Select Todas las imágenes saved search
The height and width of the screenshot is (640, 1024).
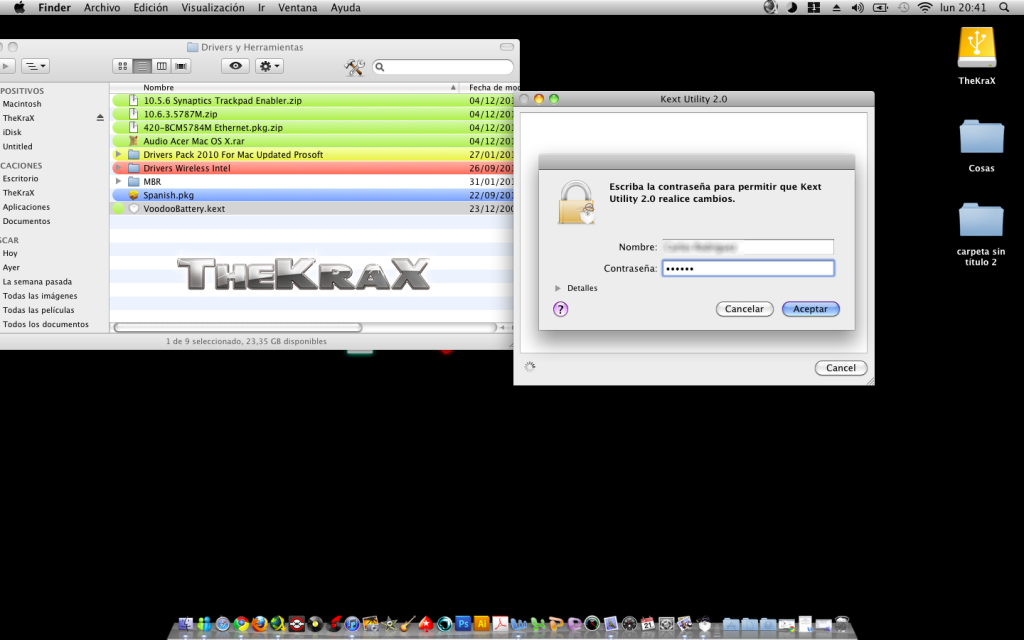click(x=40, y=296)
